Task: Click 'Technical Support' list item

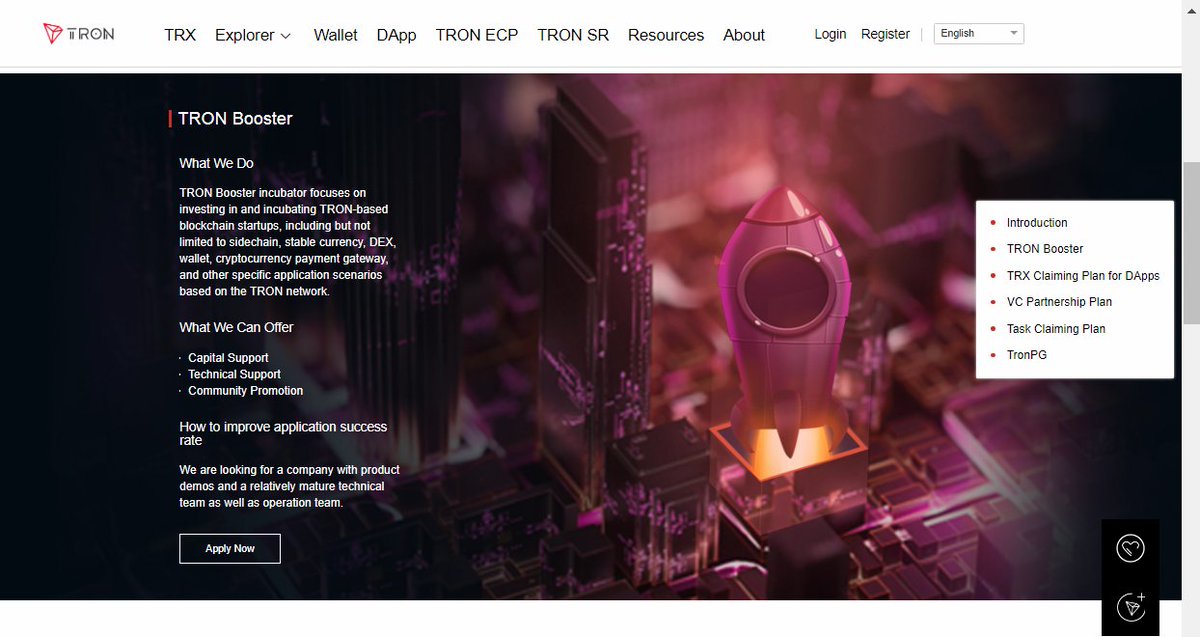Action: (x=234, y=374)
